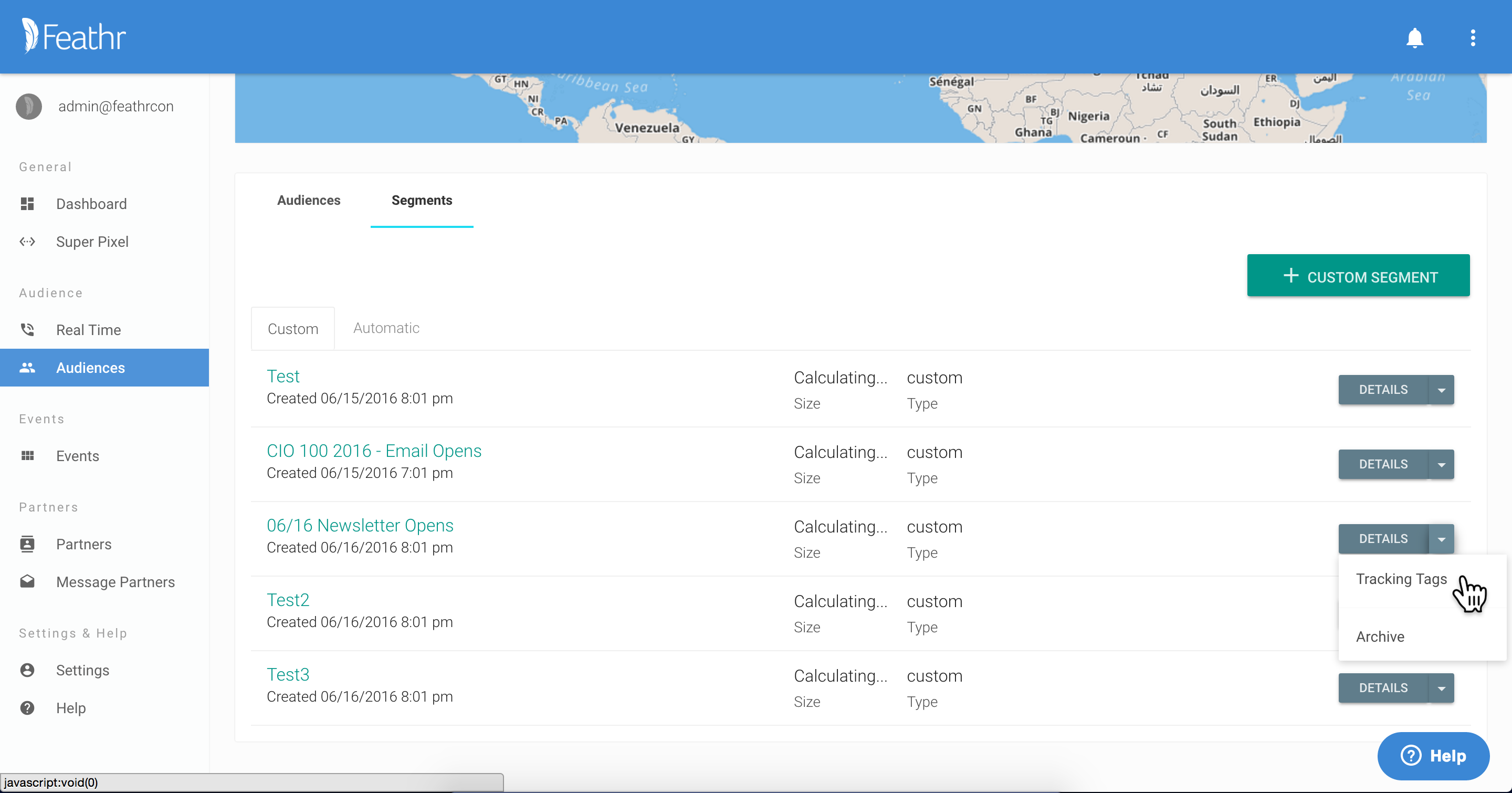Collapse dropdown for 06/16 Newsletter Opens

point(1442,539)
